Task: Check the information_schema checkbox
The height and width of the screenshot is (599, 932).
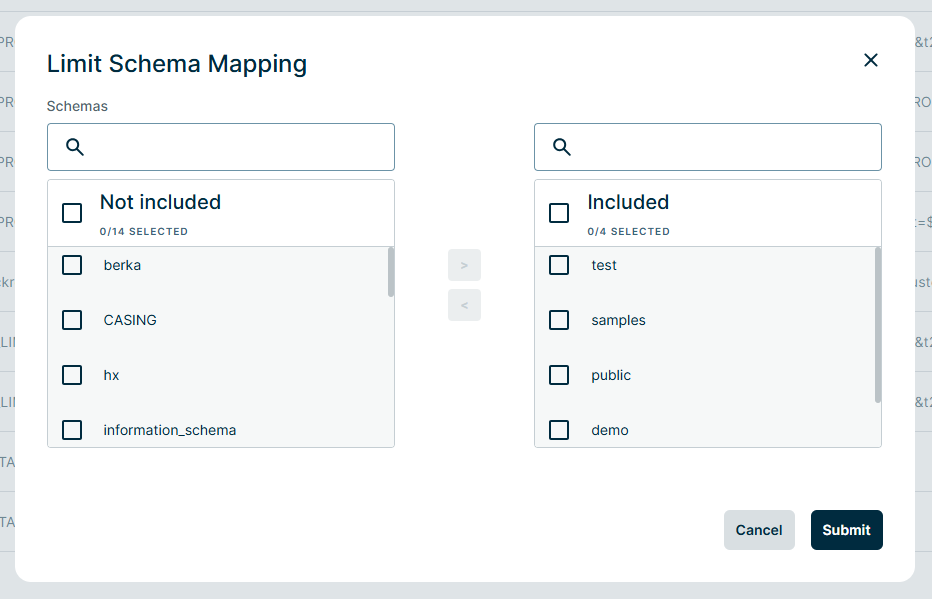Action: [71, 430]
